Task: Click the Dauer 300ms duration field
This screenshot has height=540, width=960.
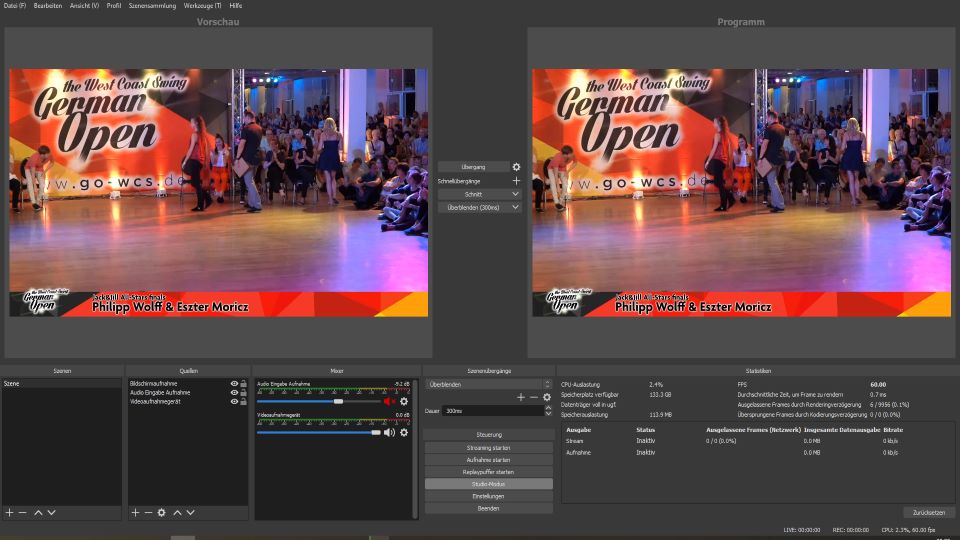Action: click(490, 411)
